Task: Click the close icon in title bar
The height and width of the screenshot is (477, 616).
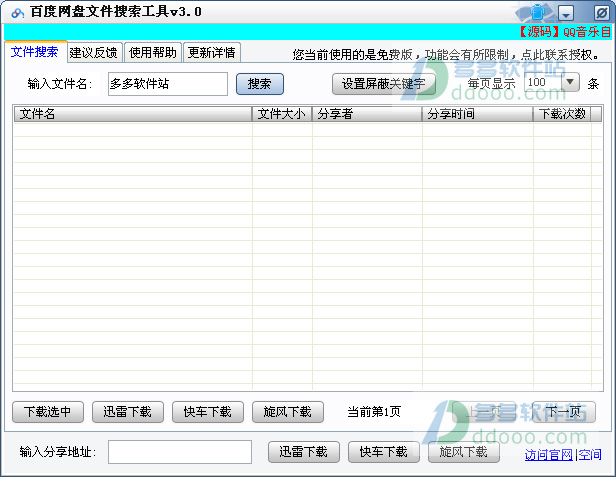Action: tap(601, 13)
